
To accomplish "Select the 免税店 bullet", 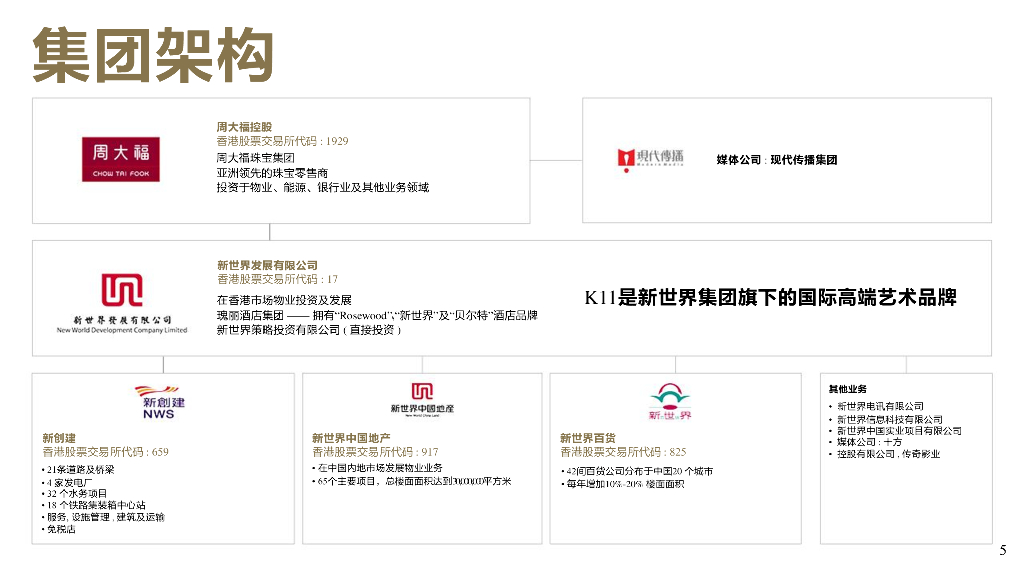I will tap(59, 529).
